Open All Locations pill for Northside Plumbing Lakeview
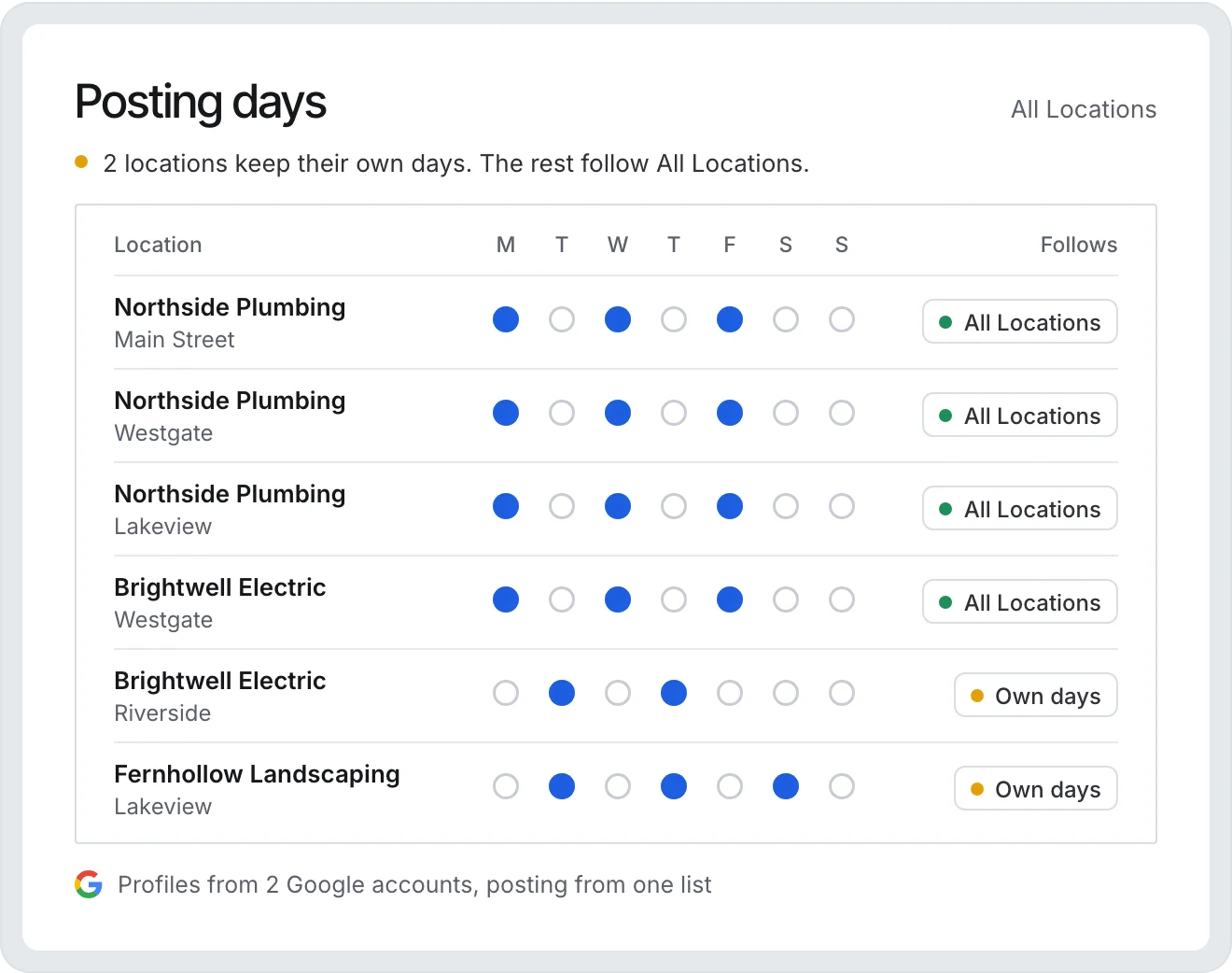The image size is (1232, 973). (x=1020, y=508)
